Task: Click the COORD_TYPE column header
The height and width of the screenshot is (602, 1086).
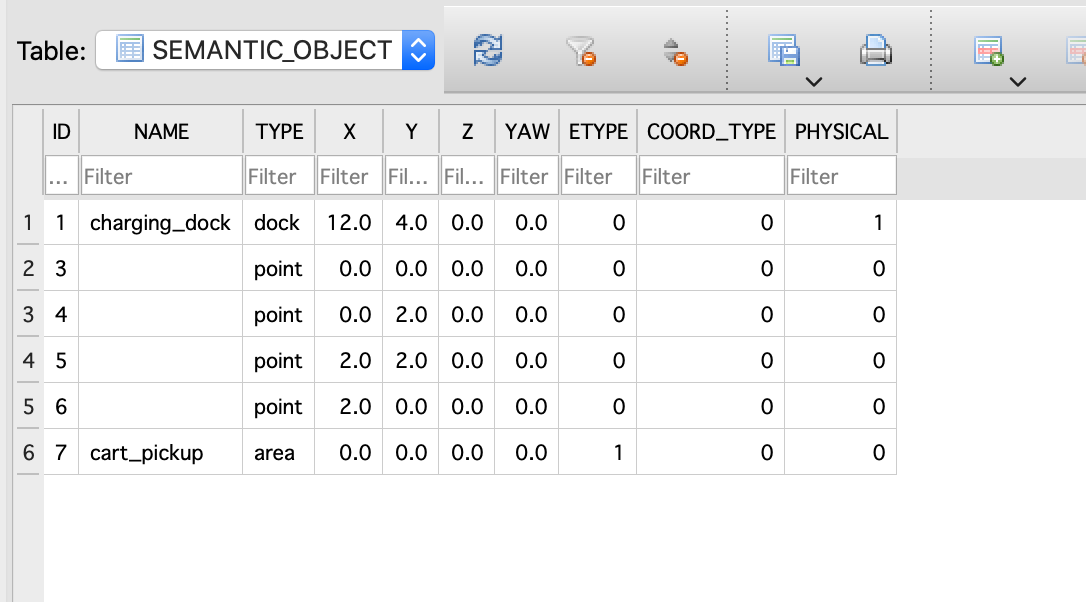Action: [711, 132]
